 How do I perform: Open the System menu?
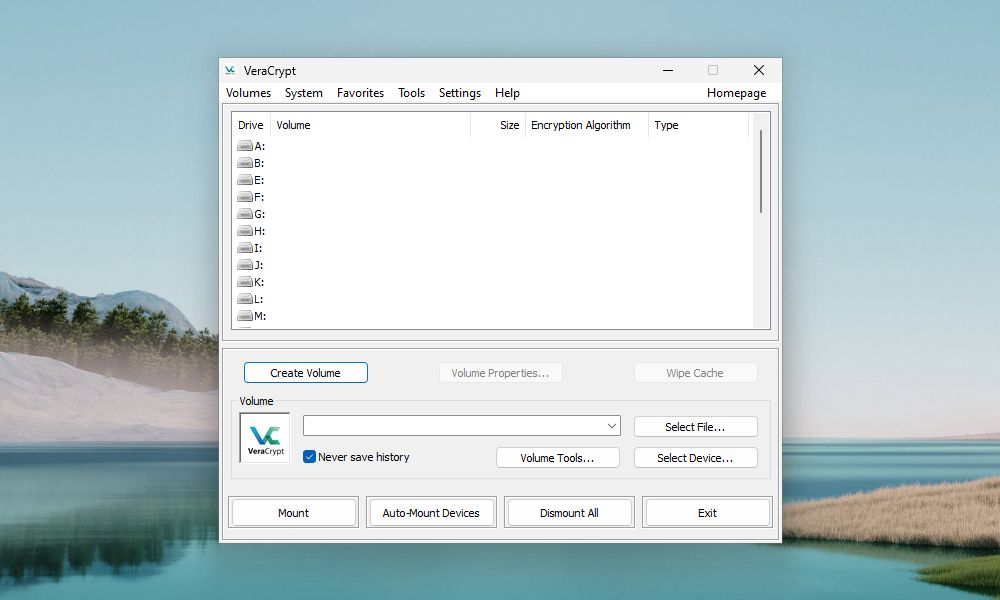(x=304, y=93)
